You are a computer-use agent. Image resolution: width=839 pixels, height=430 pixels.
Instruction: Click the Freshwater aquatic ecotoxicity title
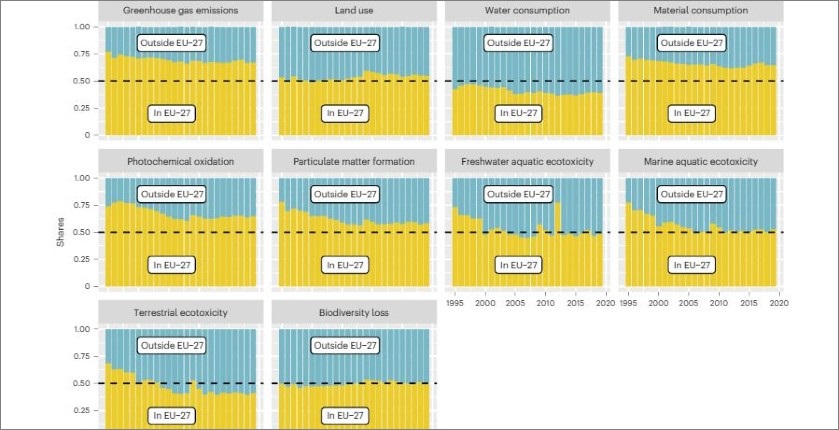[528, 162]
